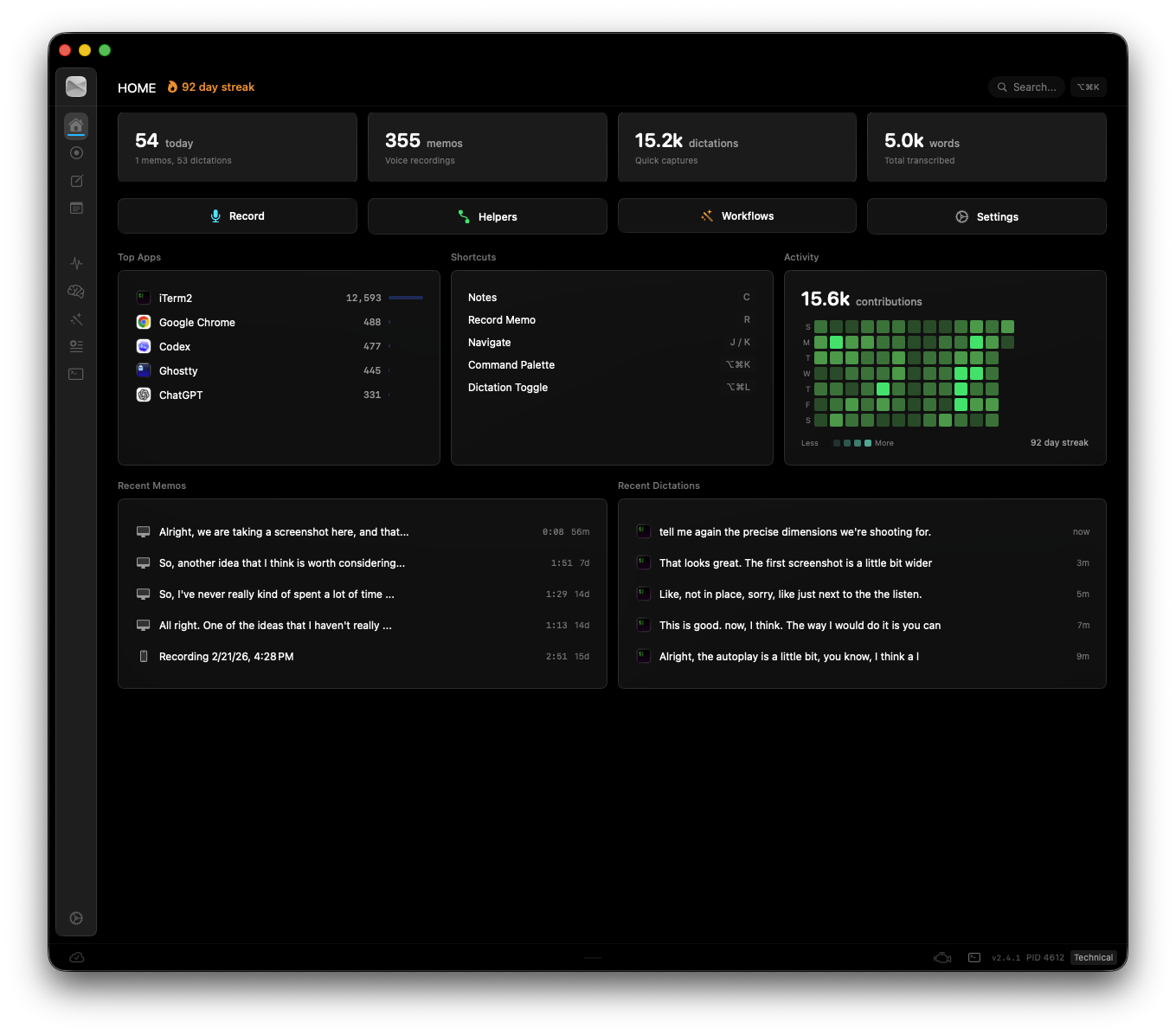Expand the Top Apps panel header
The image size is (1176, 1035).
pos(139,257)
